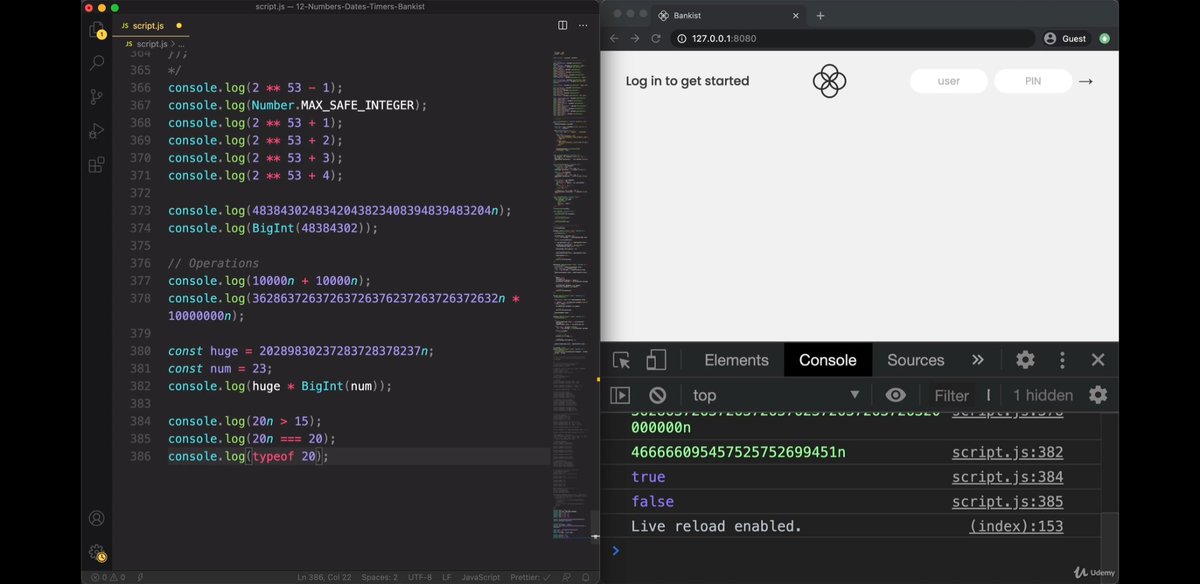The image size is (1200, 584).
Task: Change Spaces: 2 indentation setting
Action: (x=379, y=577)
